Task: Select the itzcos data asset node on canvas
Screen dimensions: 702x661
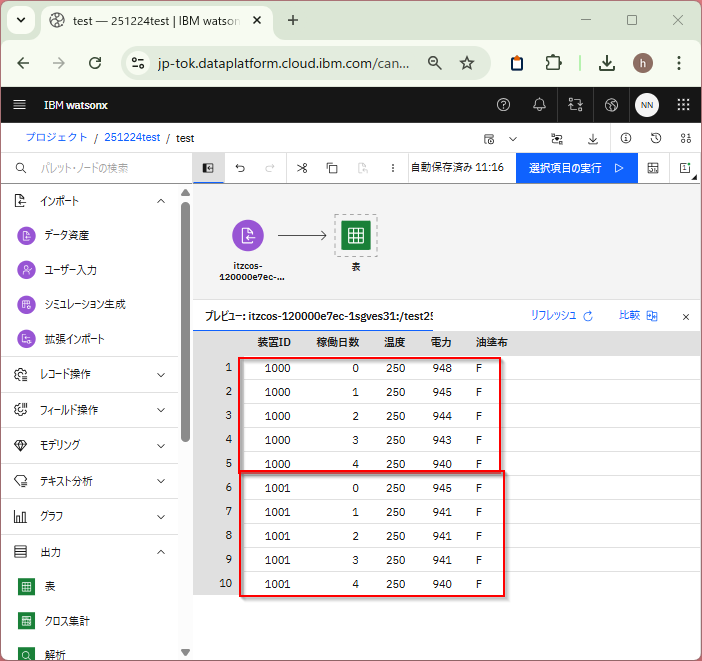Action: click(248, 235)
